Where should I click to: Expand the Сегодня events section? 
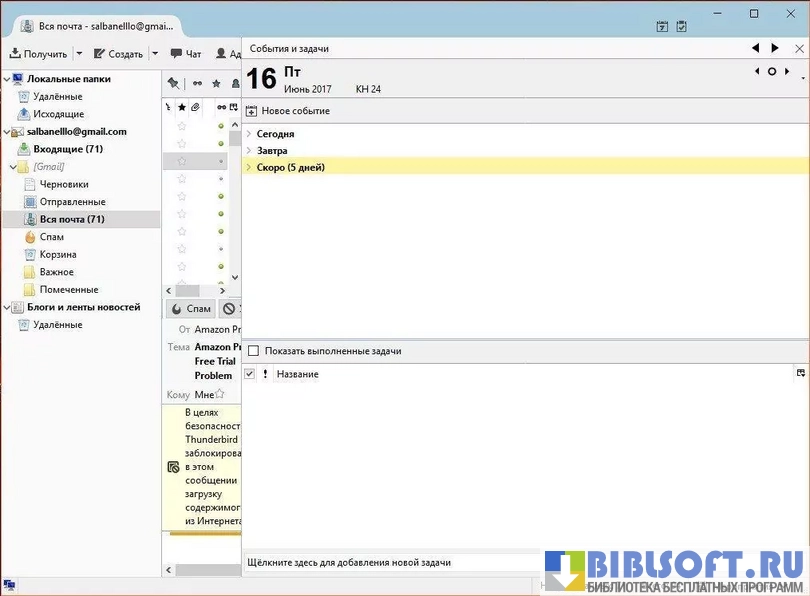pos(249,134)
